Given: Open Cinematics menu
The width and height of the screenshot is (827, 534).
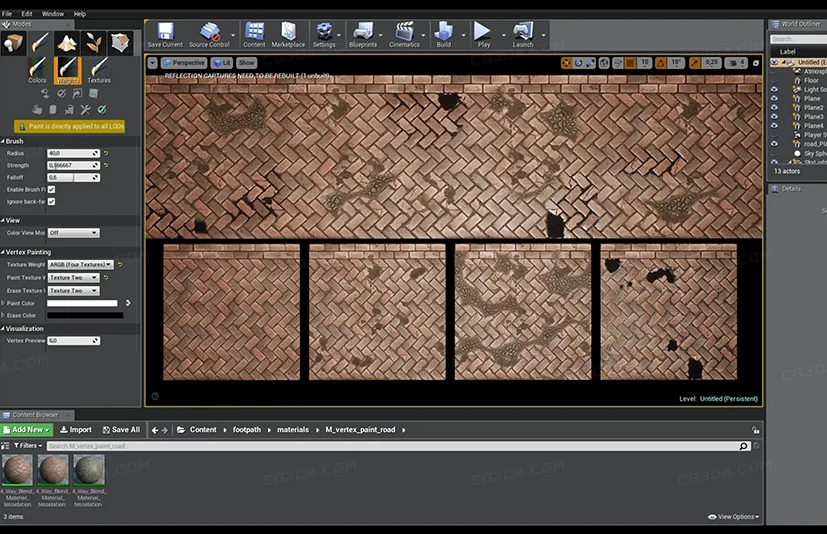Looking at the screenshot, I should pos(405,35).
